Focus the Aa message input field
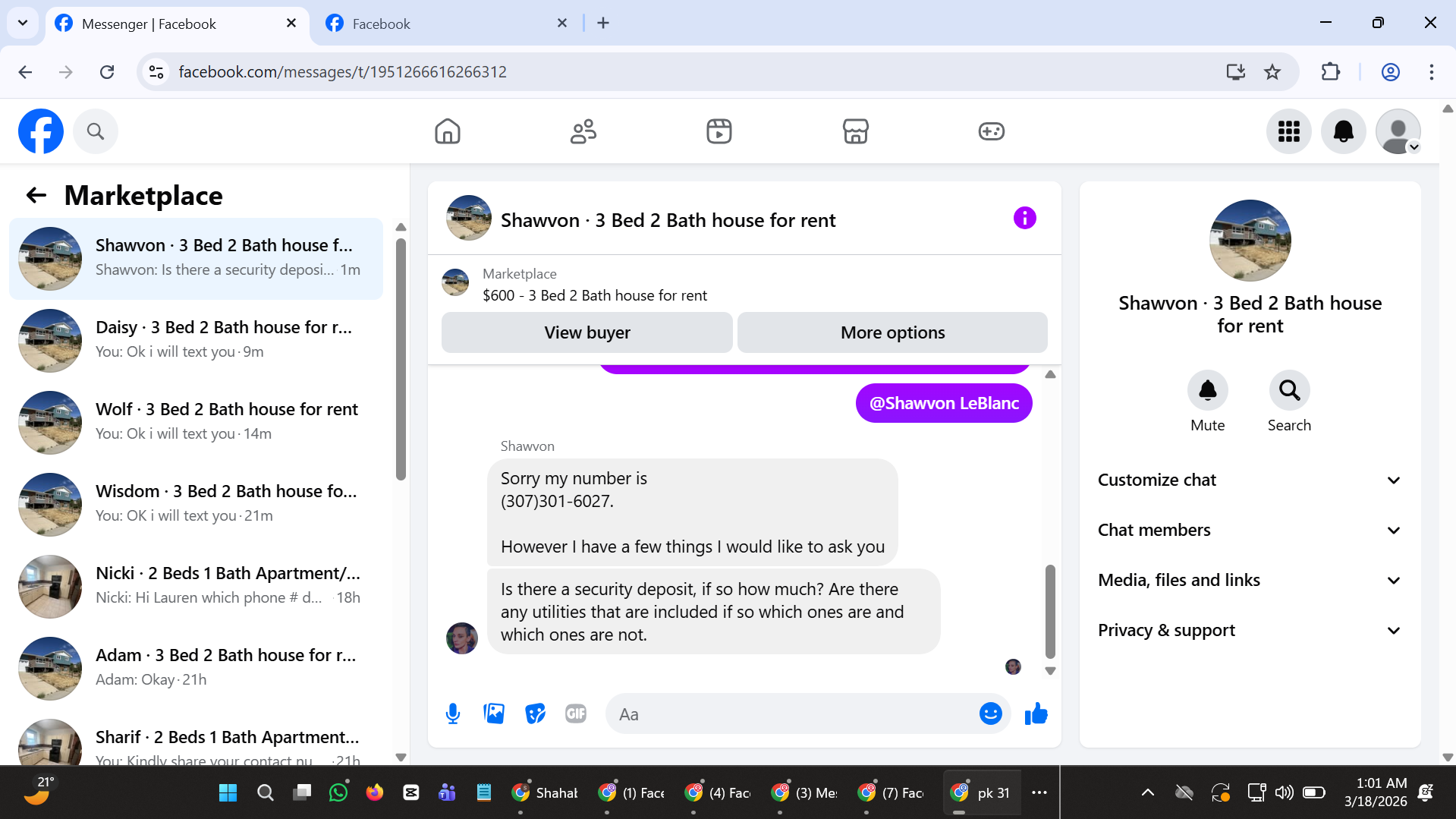 (793, 713)
